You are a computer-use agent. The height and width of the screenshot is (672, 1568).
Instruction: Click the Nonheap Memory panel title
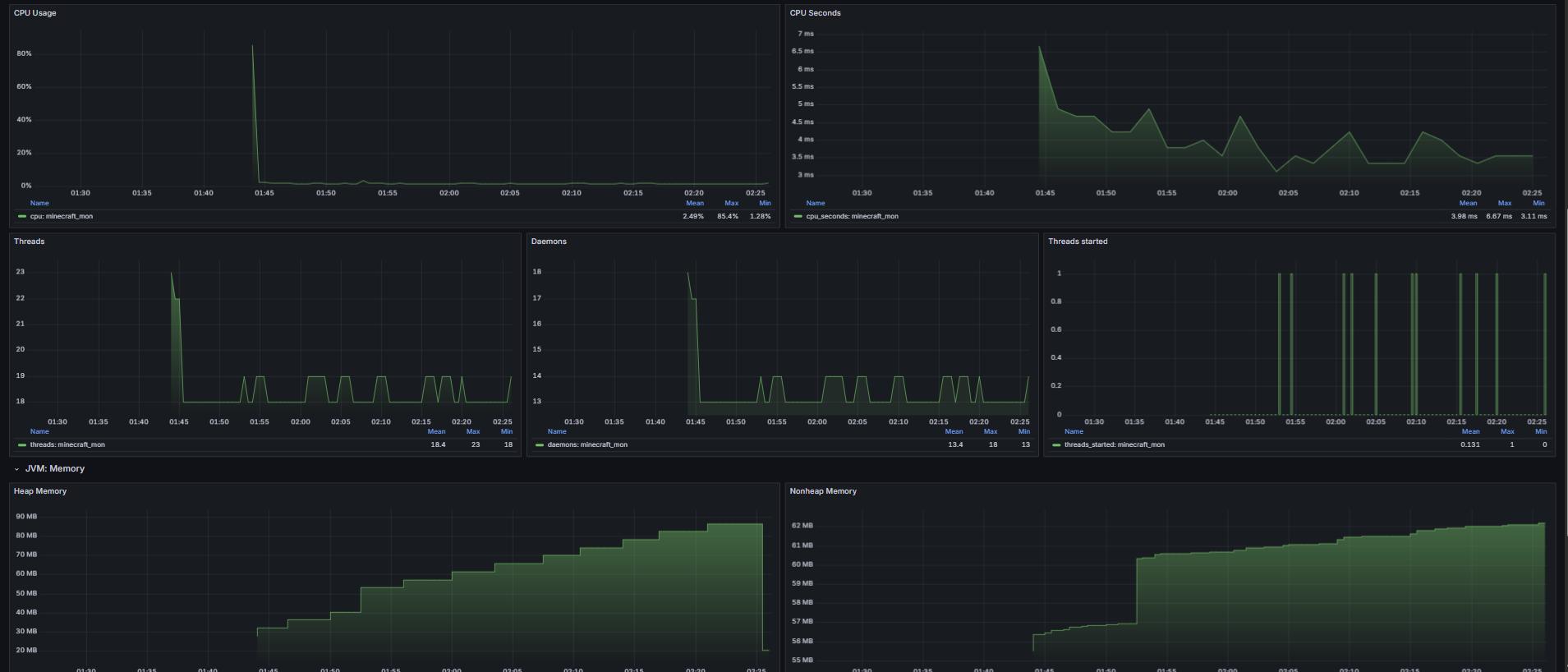tap(823, 491)
